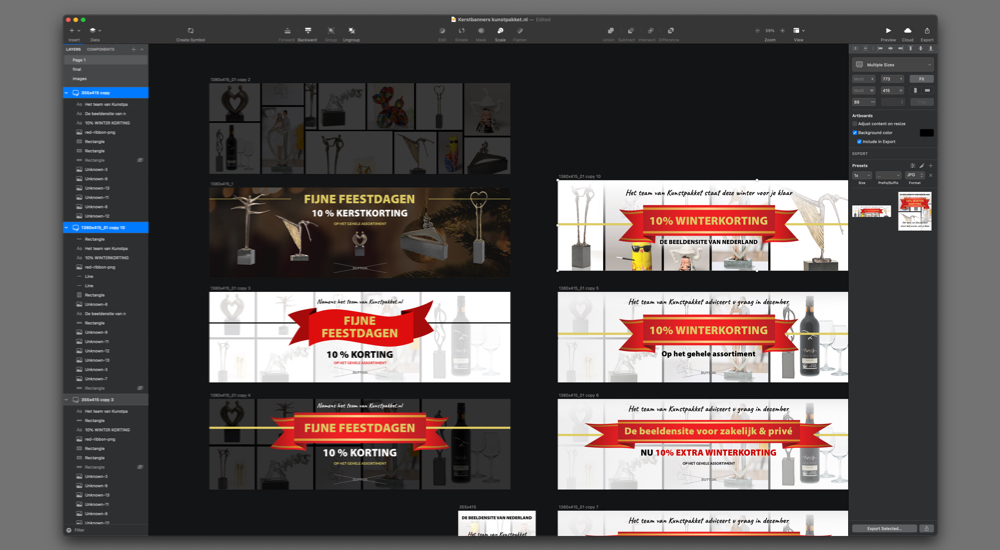
Task: Switch to the Layers tab
Action: tap(73, 49)
